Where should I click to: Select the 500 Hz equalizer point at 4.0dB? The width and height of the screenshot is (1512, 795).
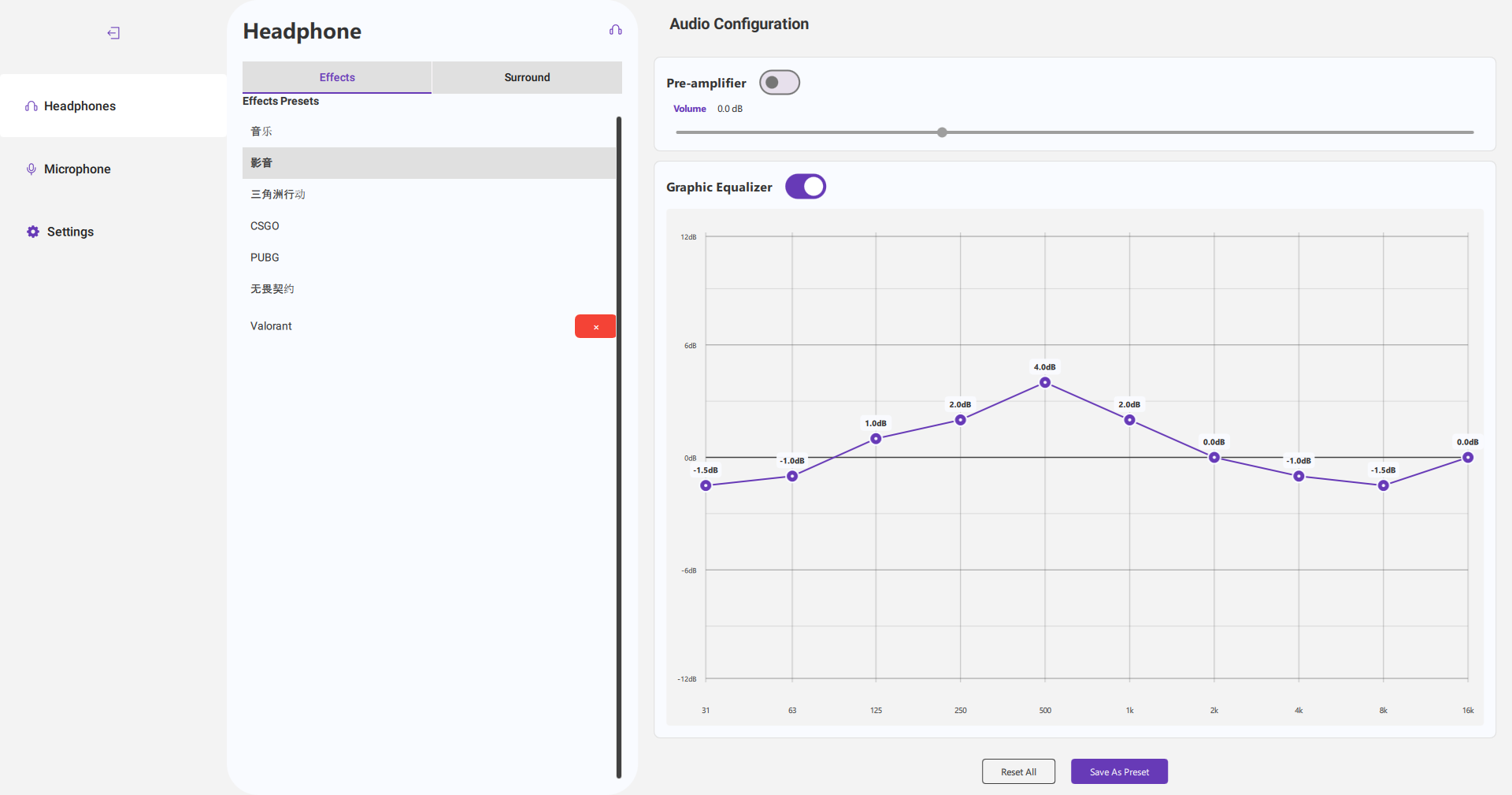[x=1045, y=383]
